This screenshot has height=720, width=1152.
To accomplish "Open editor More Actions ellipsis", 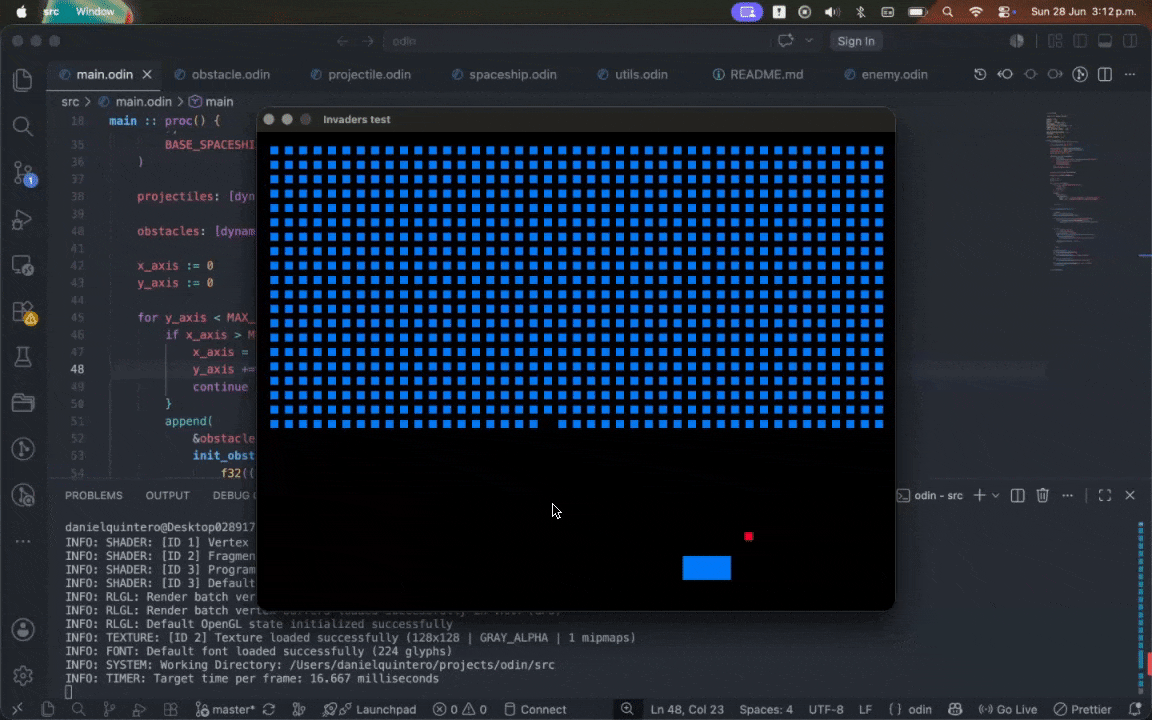I will 1130,74.
